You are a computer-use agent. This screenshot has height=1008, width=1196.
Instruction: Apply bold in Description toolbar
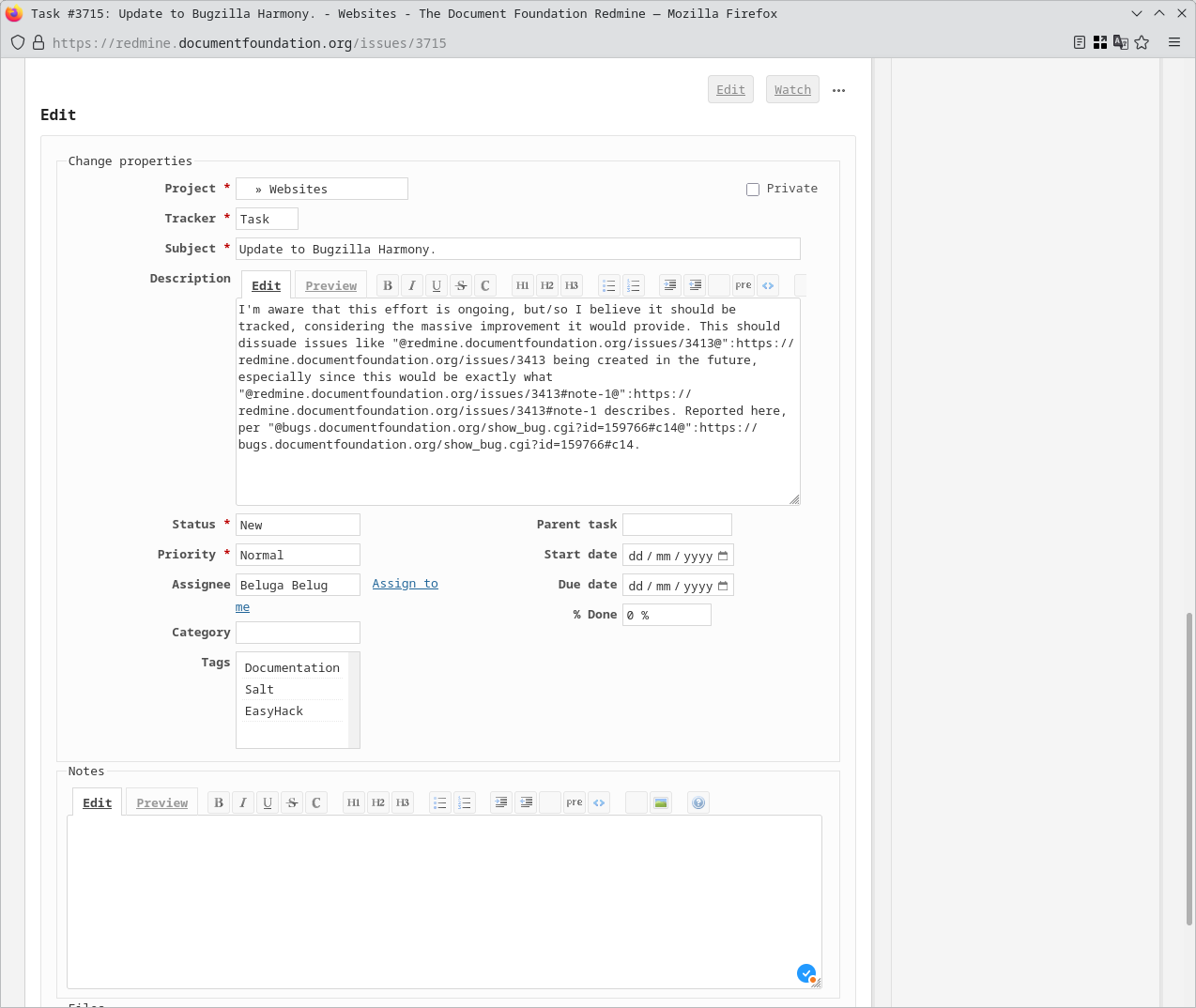pyautogui.click(x=388, y=285)
